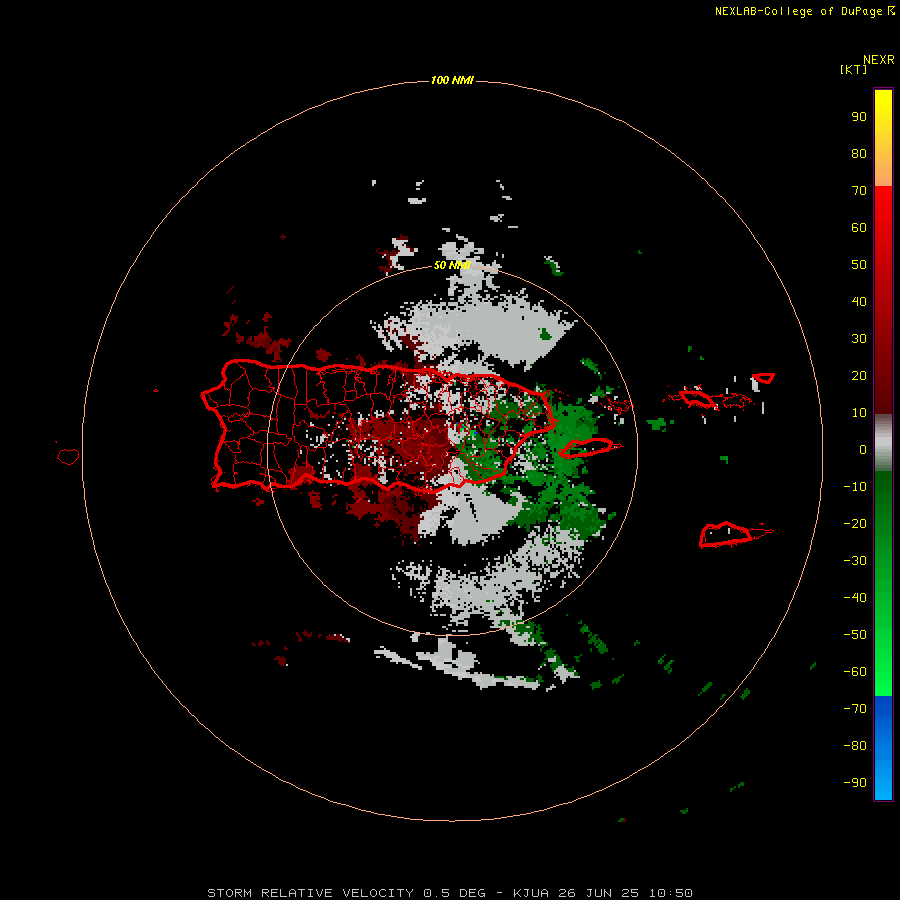Click the NEXR label above the color bar

click(x=879, y=60)
